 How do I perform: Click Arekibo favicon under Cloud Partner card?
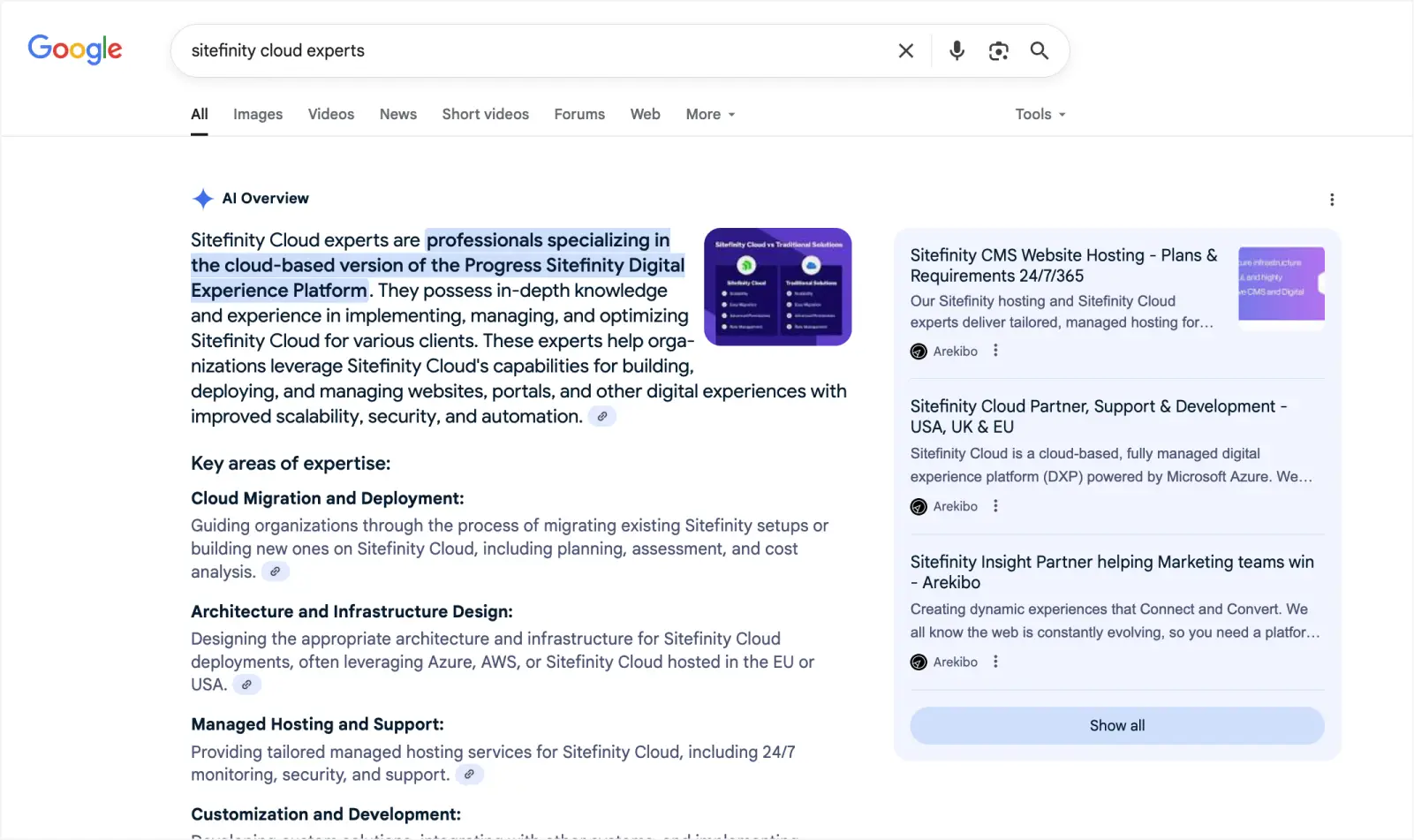[x=919, y=507]
